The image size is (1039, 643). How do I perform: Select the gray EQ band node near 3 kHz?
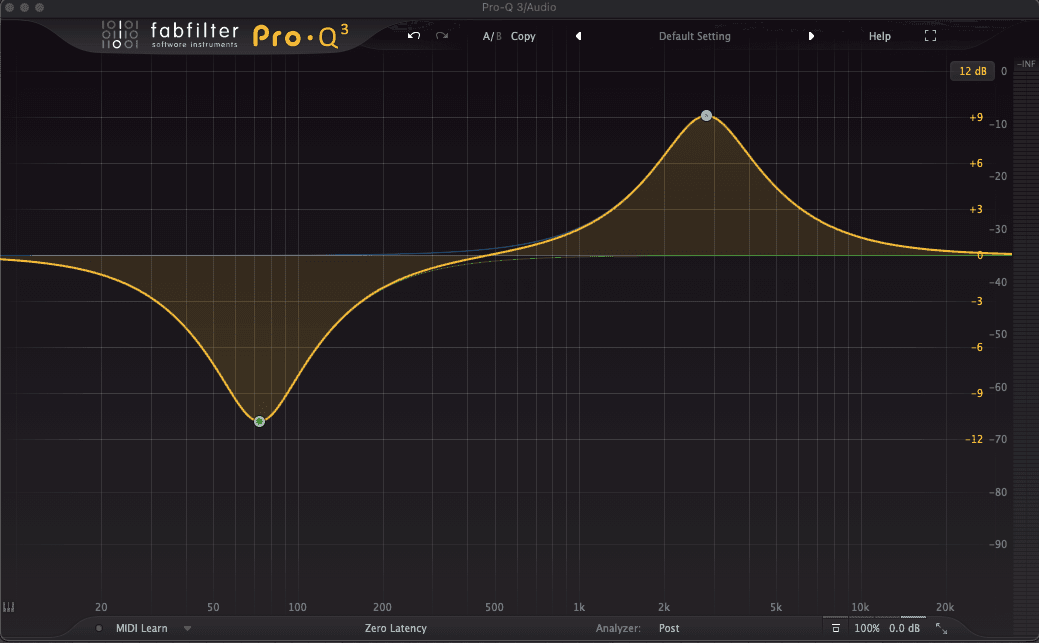click(x=706, y=115)
